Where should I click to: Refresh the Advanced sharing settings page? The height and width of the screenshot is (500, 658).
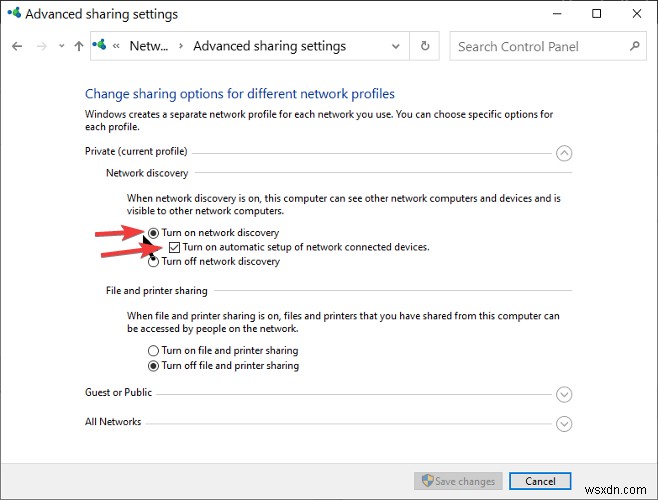click(425, 46)
